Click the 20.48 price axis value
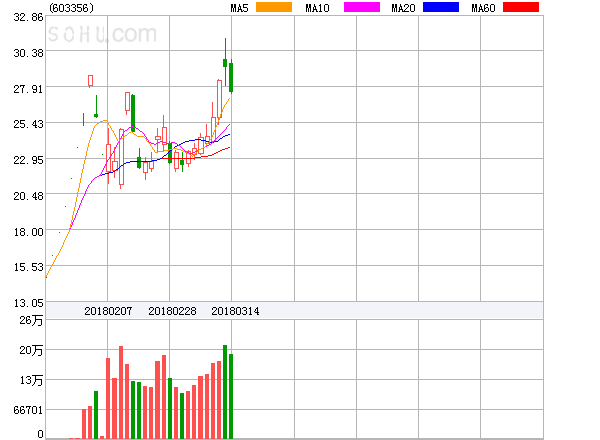This screenshot has height=440, width=600. [28, 196]
